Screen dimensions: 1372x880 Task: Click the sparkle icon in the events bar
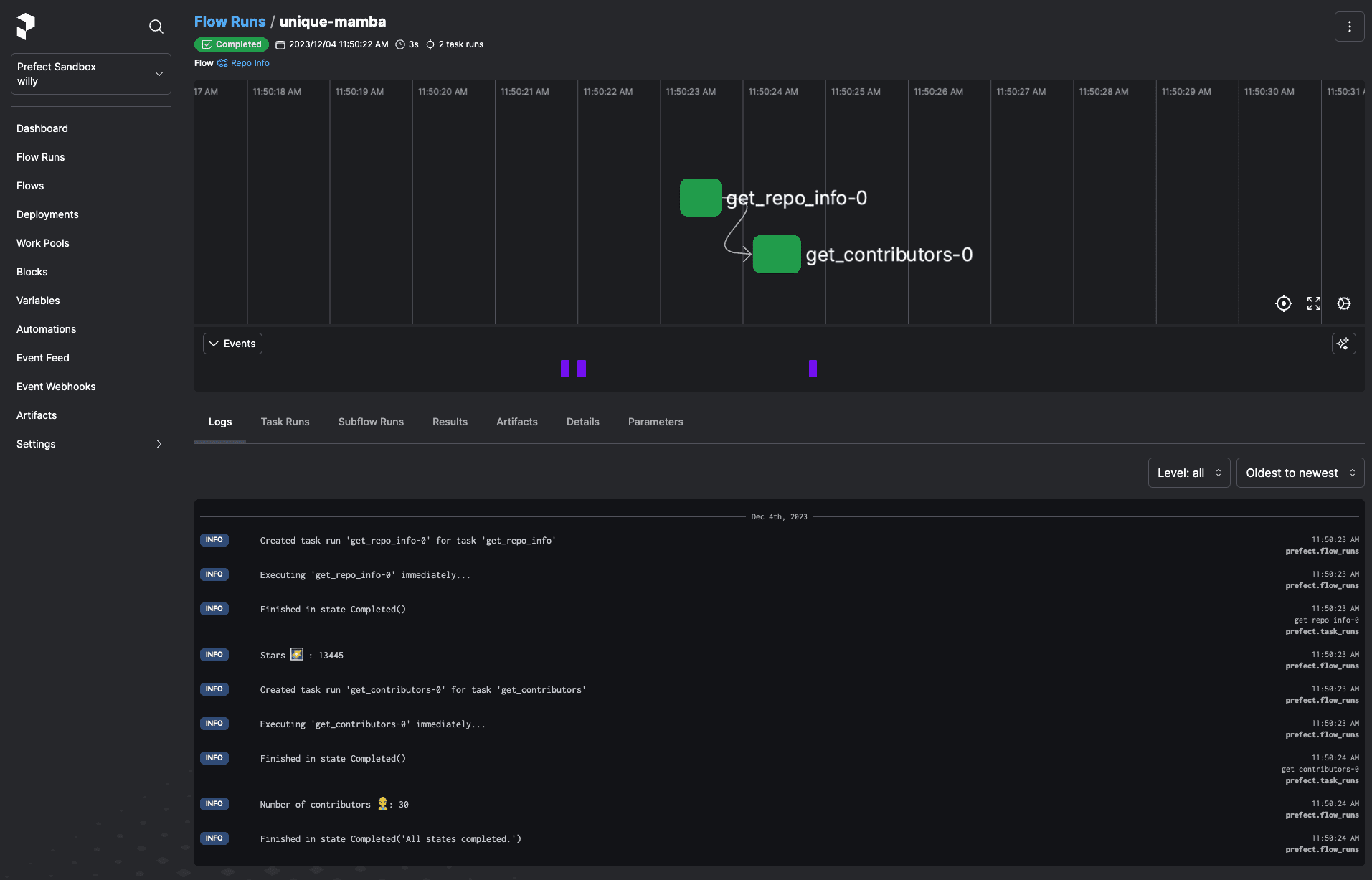click(x=1343, y=344)
